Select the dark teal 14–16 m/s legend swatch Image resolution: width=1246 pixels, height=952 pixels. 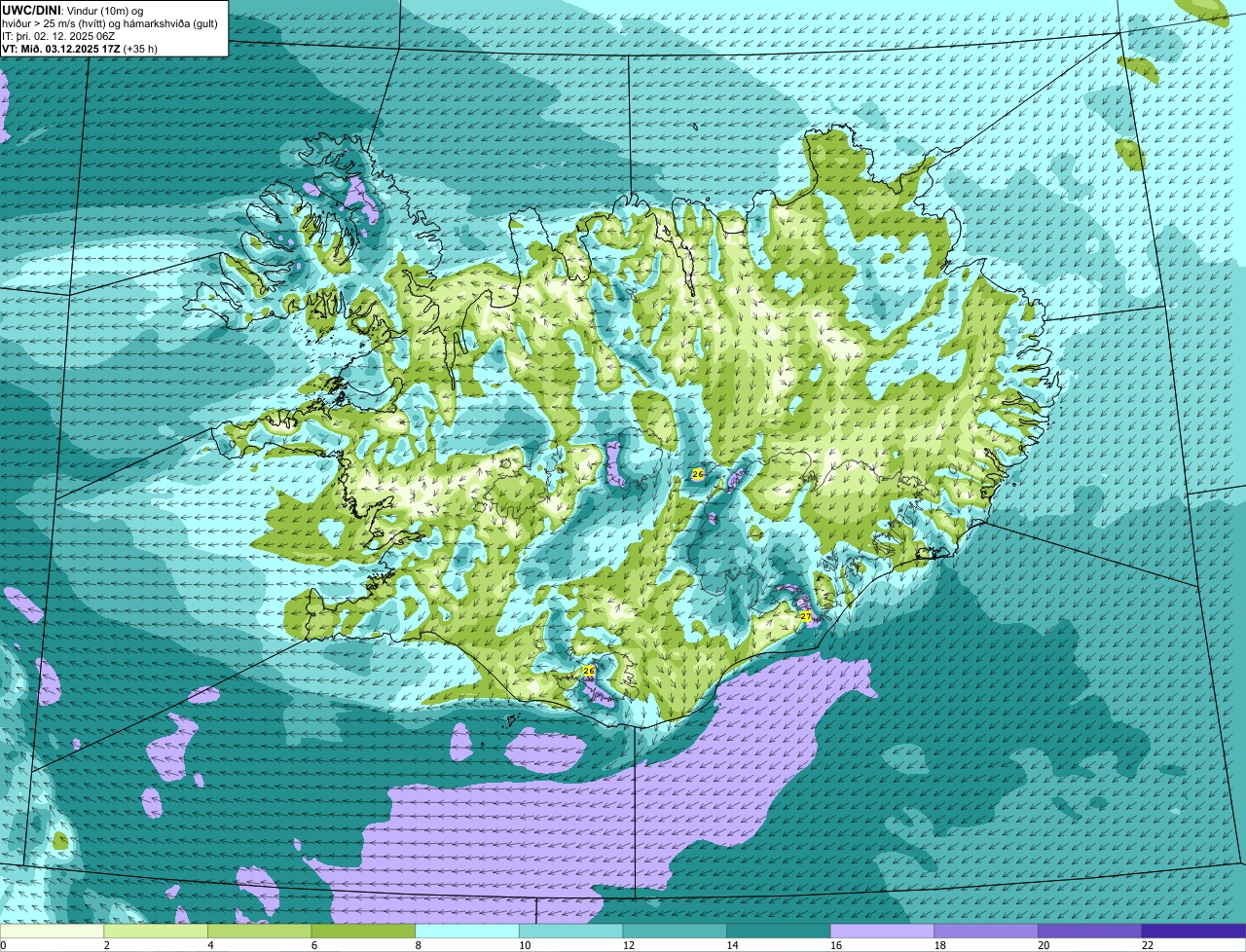pos(779,932)
